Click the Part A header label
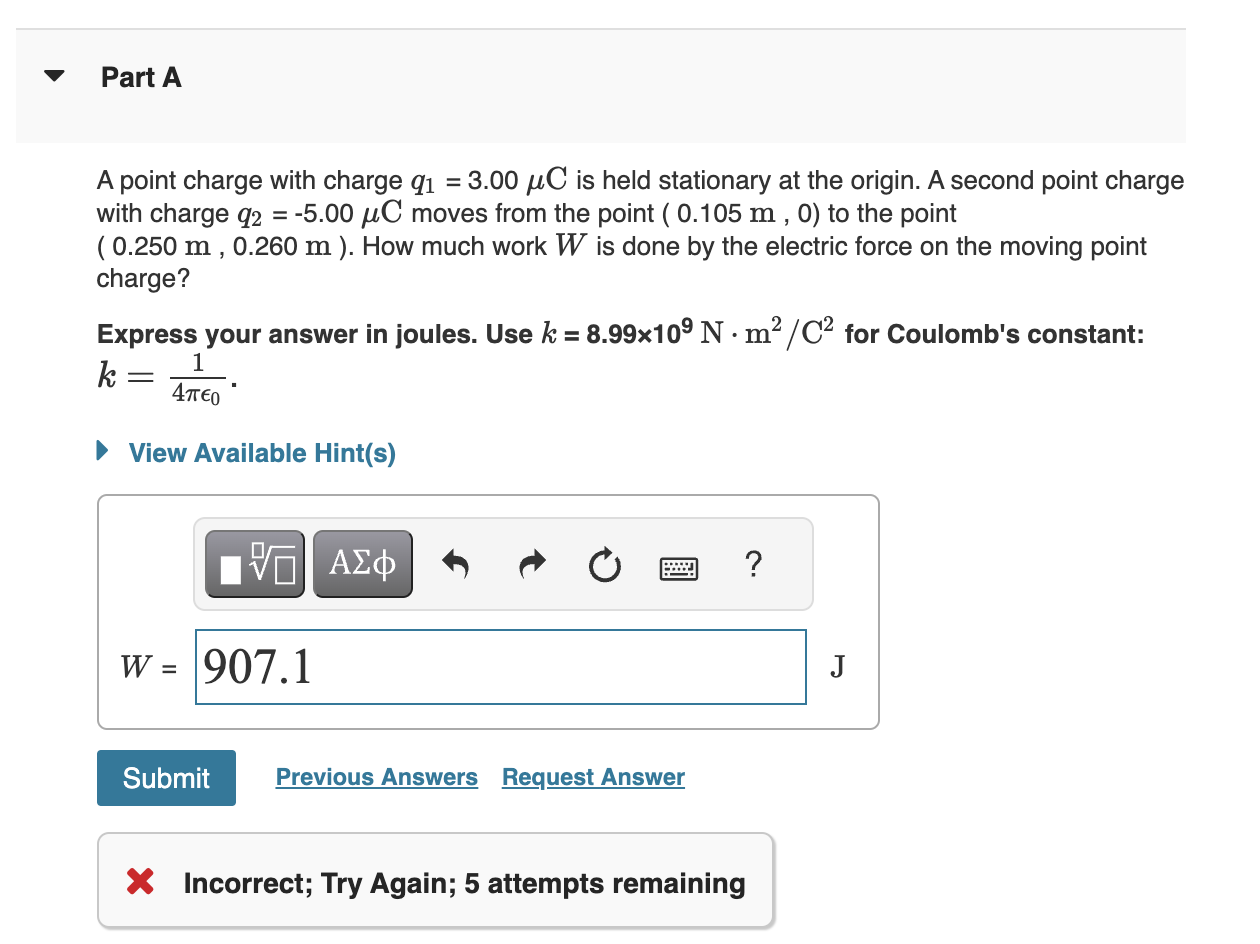 point(141,77)
